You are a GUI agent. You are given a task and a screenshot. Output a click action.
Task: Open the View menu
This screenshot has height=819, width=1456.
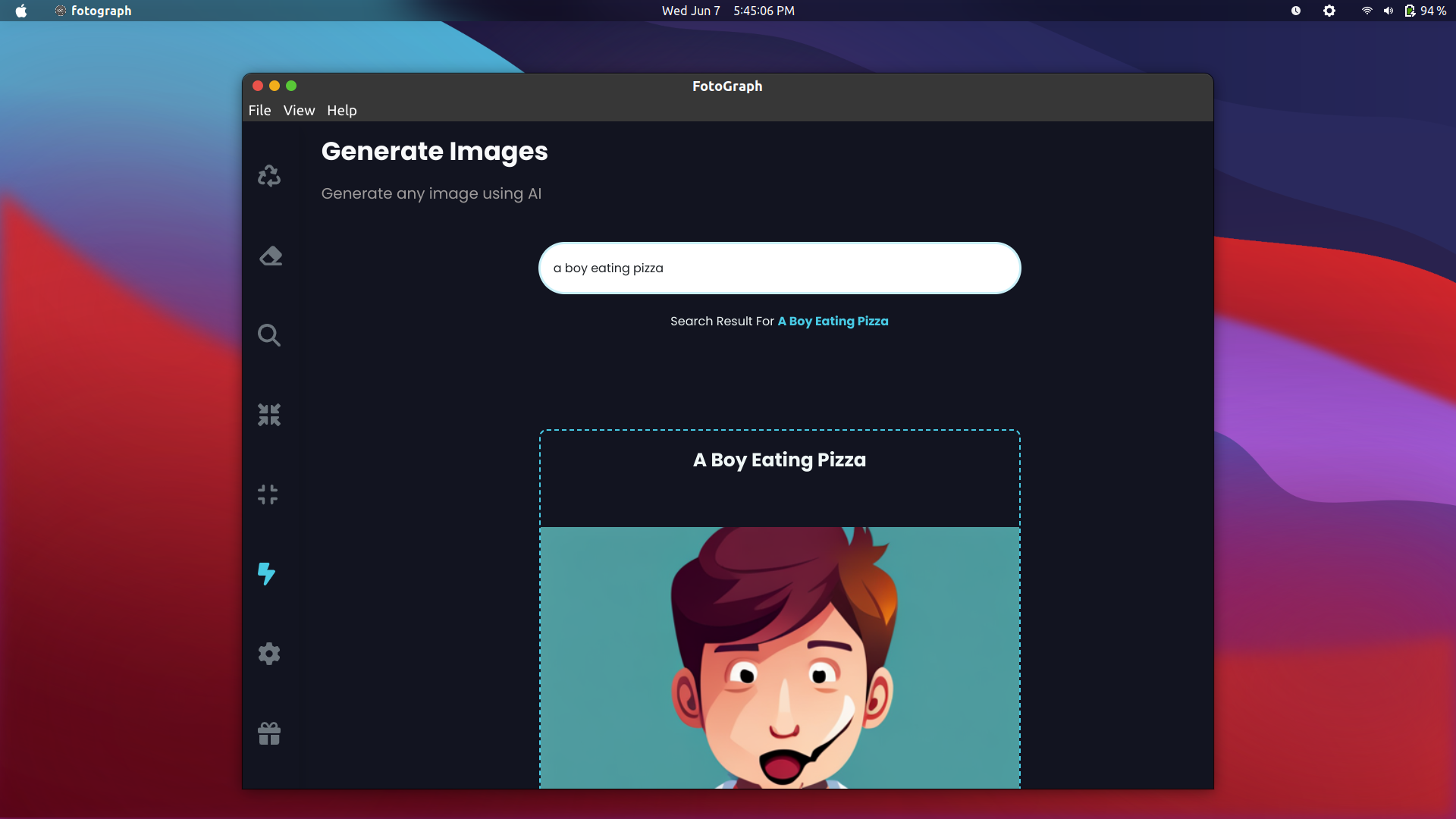click(299, 110)
